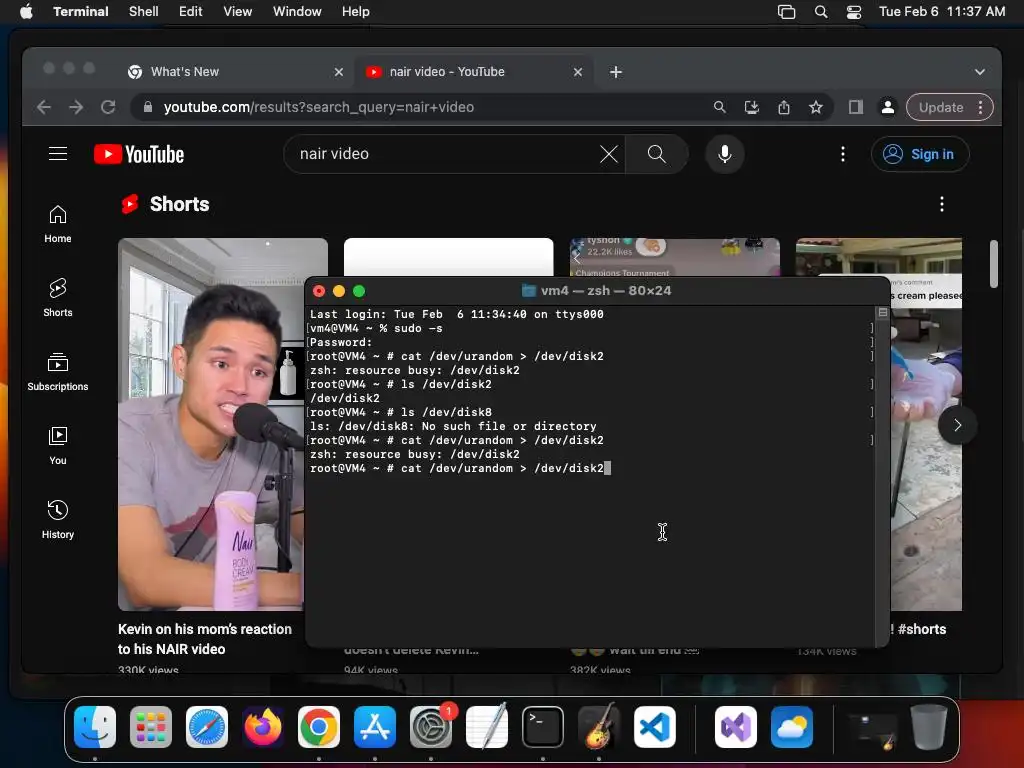The image size is (1024, 768).
Task: Open Firefox from the Dock
Action: pyautogui.click(x=263, y=727)
